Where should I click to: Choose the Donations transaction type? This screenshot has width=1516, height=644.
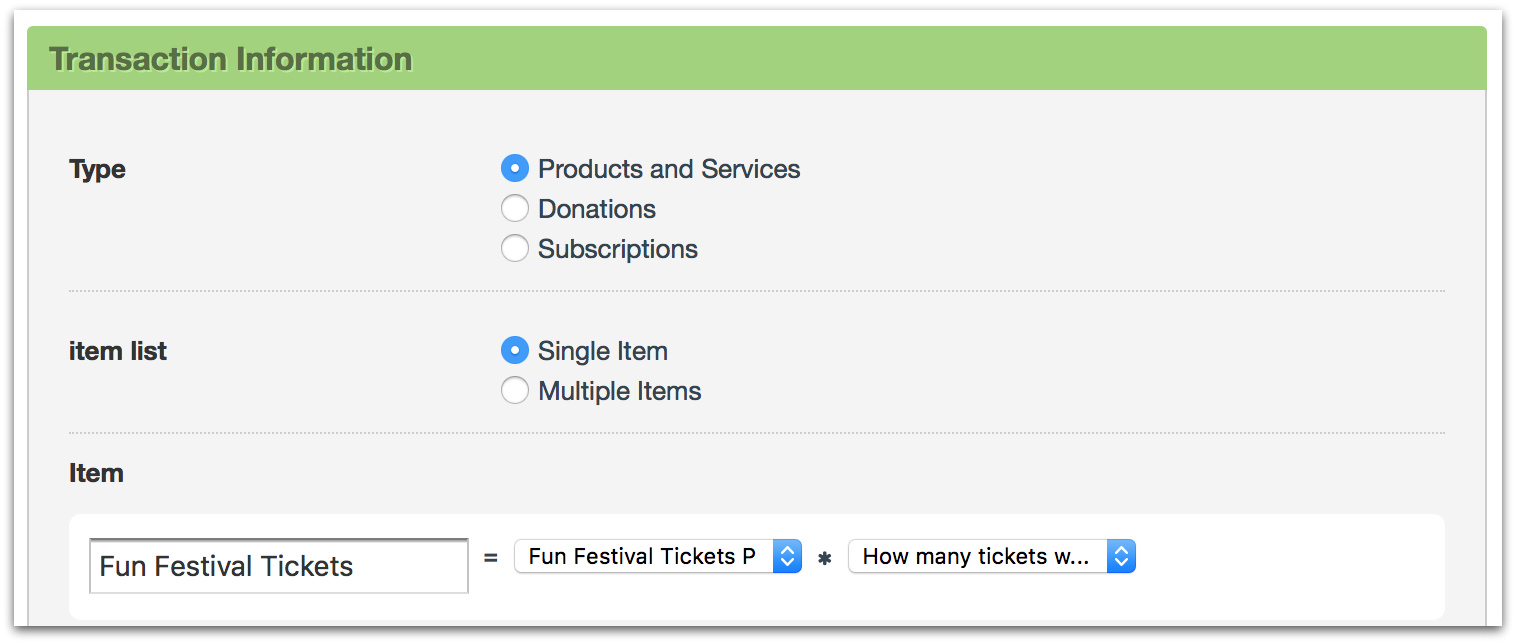514,209
